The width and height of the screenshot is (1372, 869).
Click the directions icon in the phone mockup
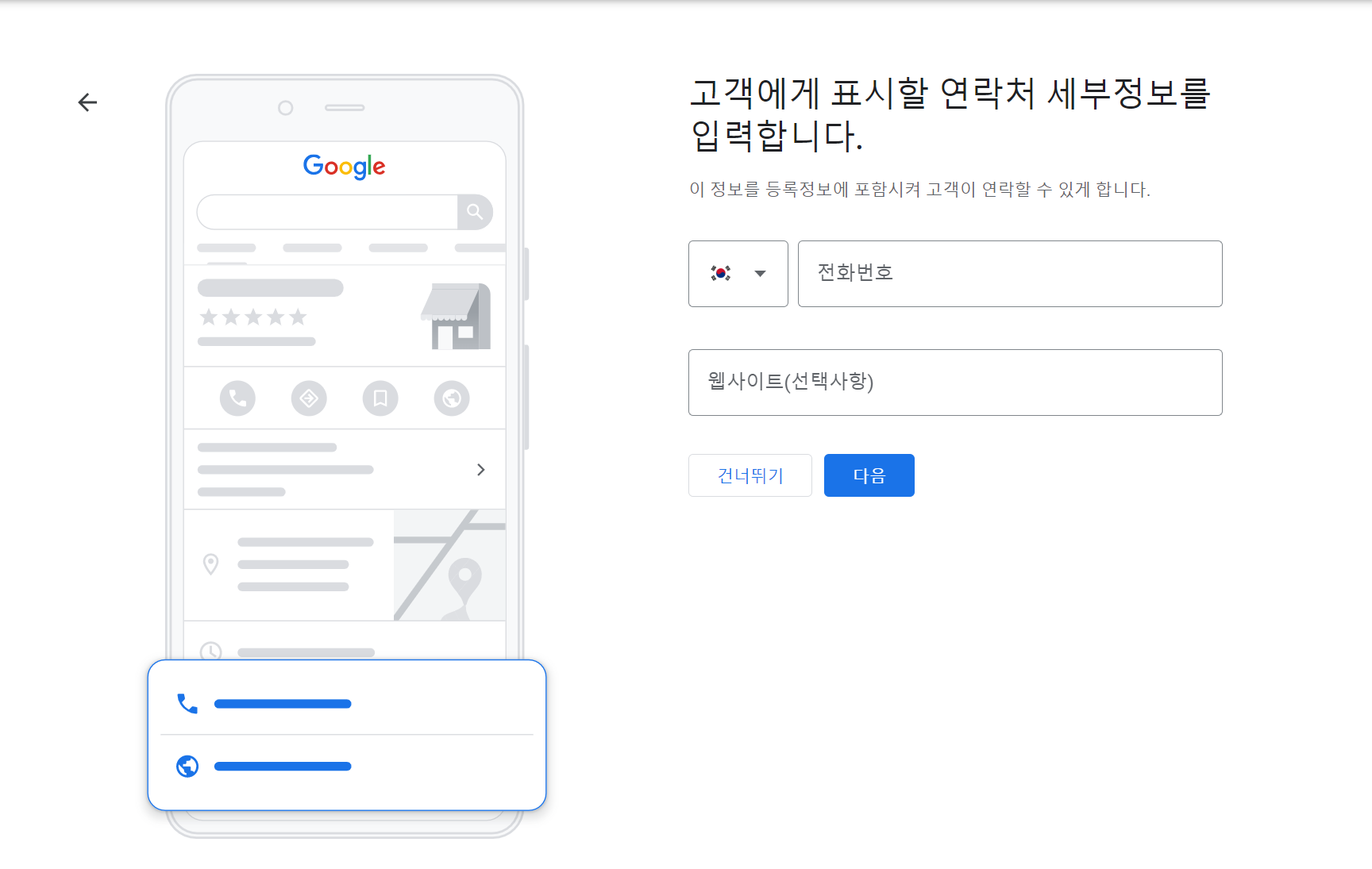tap(309, 398)
